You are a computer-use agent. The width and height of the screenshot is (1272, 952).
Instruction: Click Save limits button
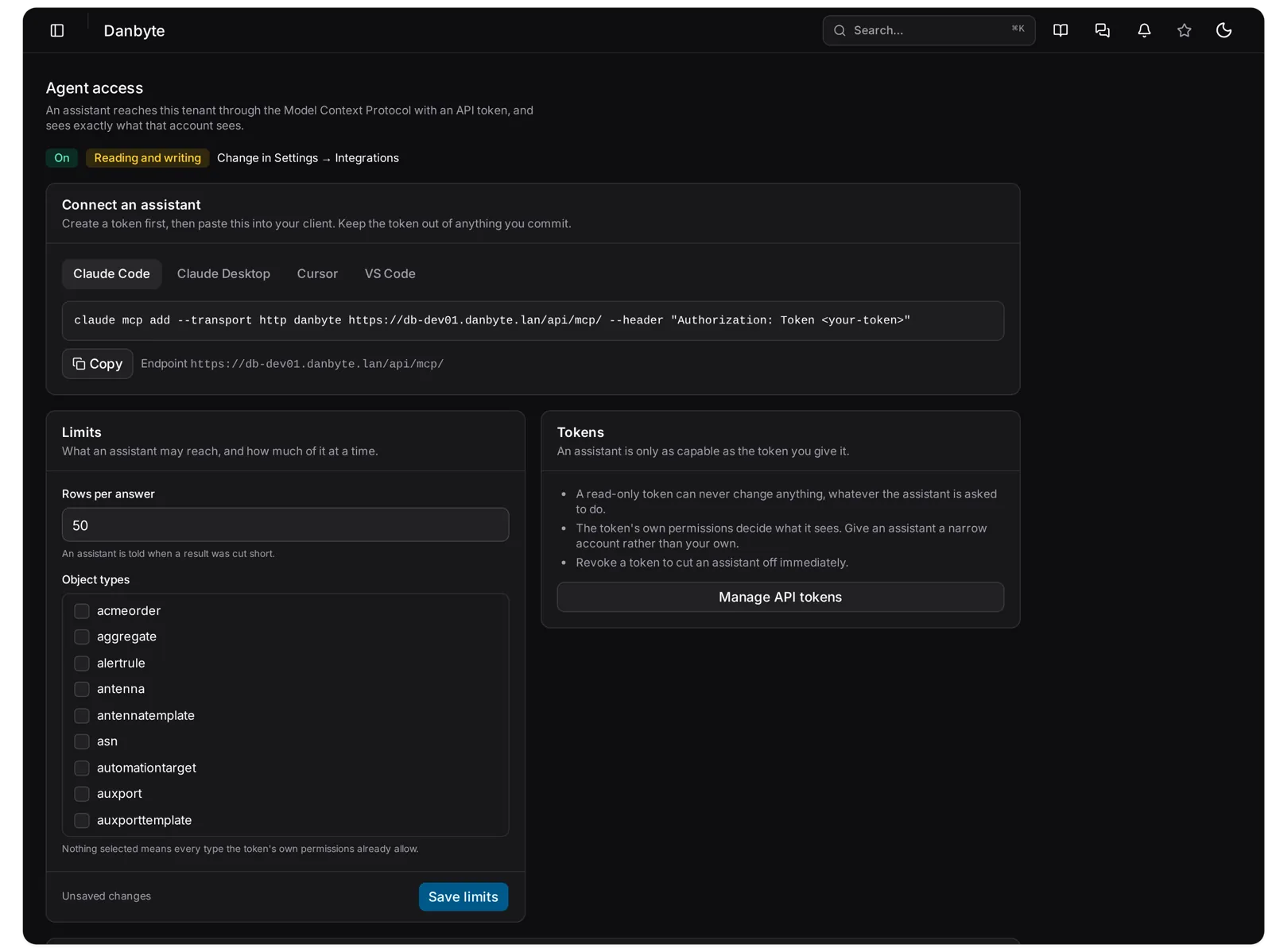(x=463, y=896)
